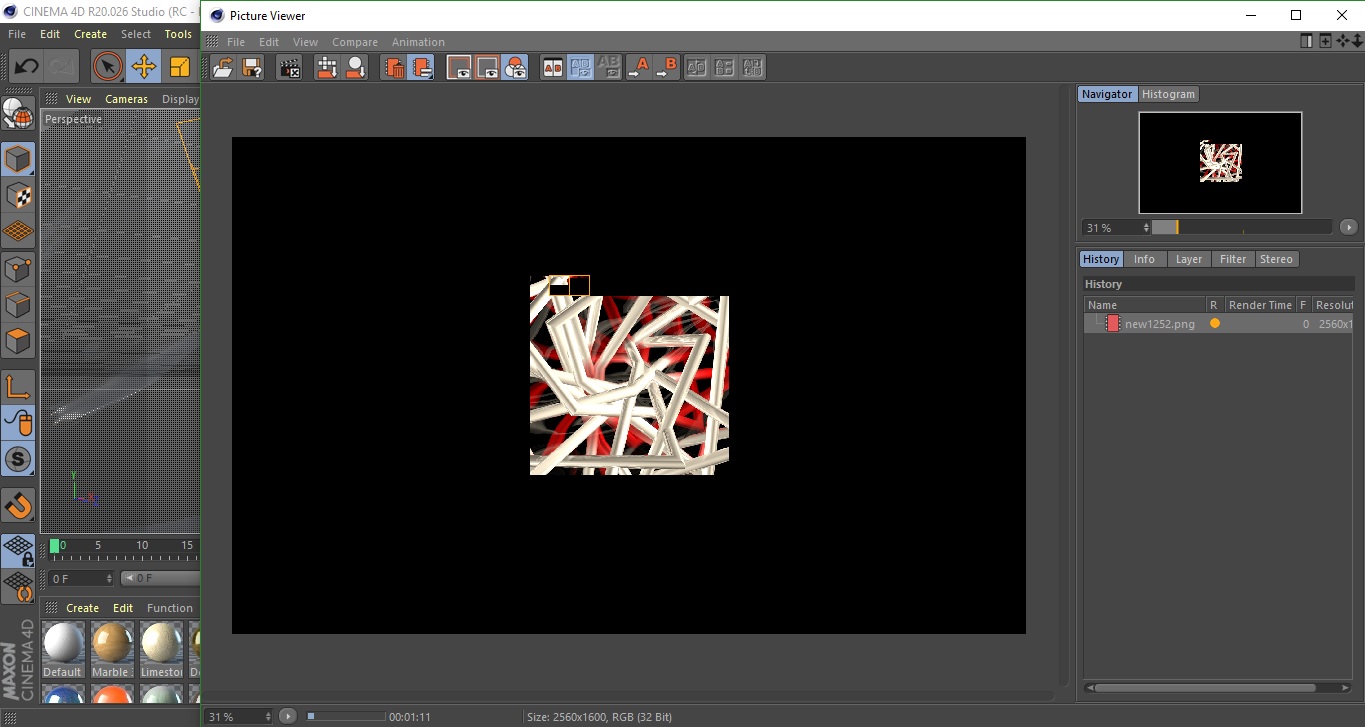1365x727 pixels.
Task: Toggle the Enable Snap magnet icon
Action: point(17,505)
